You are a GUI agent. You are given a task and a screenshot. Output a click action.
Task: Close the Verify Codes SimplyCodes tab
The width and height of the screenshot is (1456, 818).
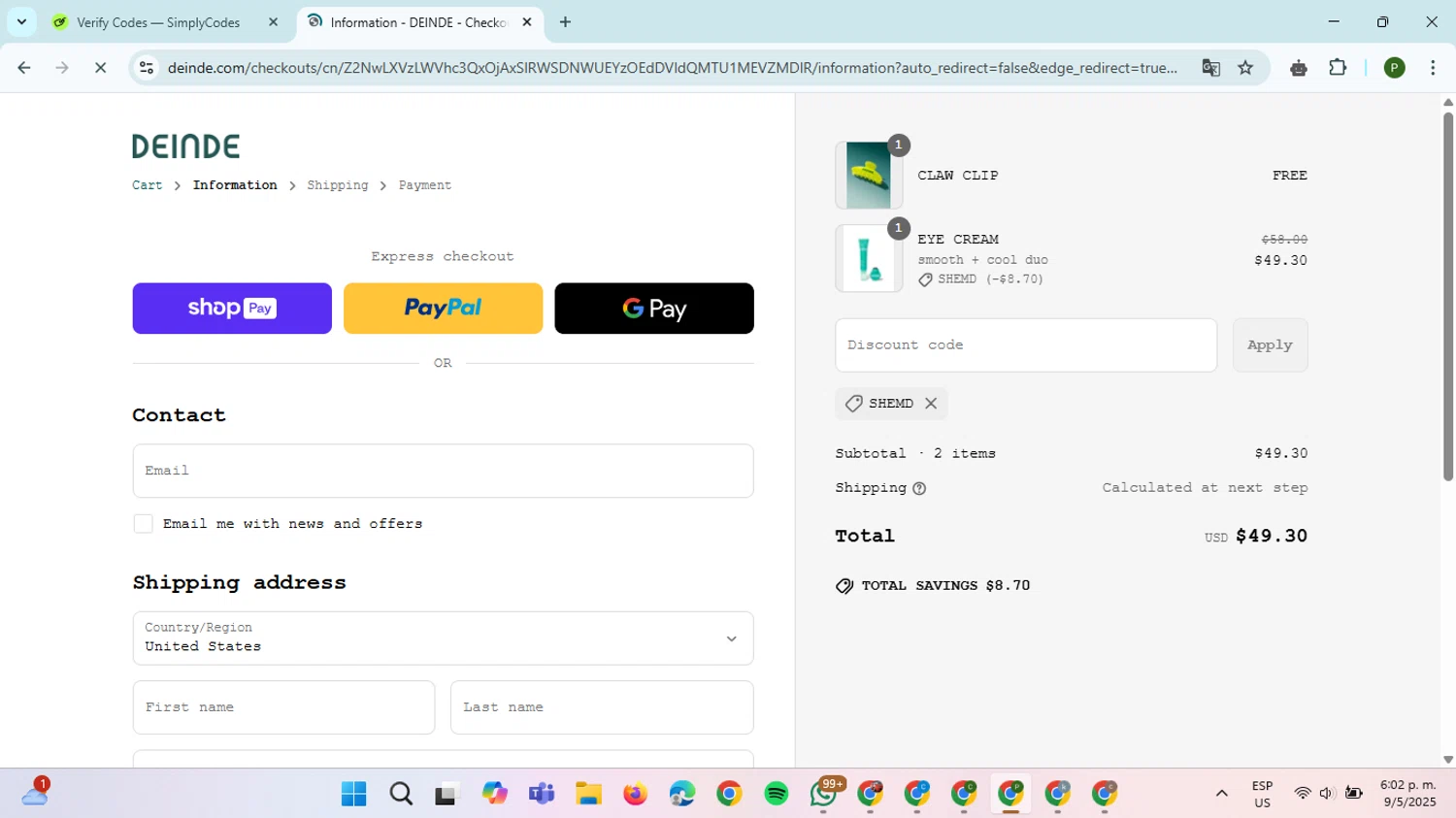tap(273, 22)
